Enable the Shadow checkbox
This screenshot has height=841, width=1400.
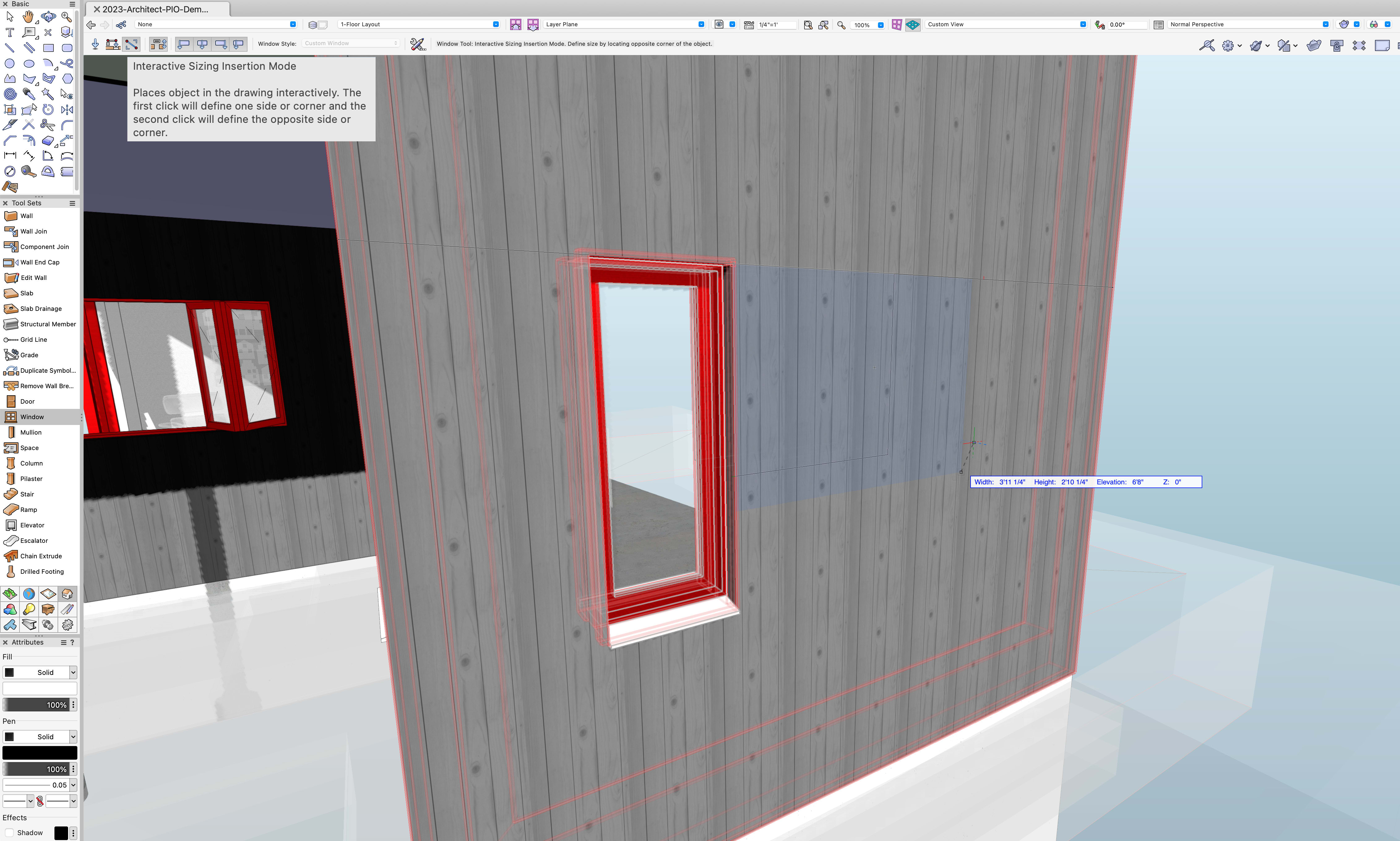tap(10, 833)
